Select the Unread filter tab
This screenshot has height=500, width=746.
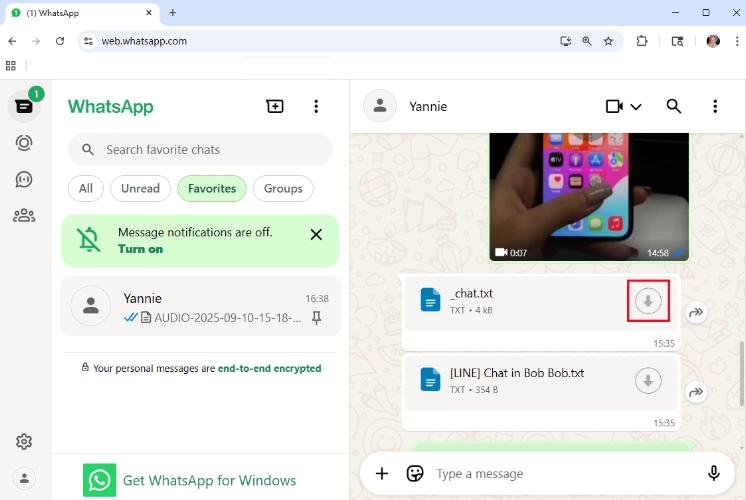coord(140,188)
